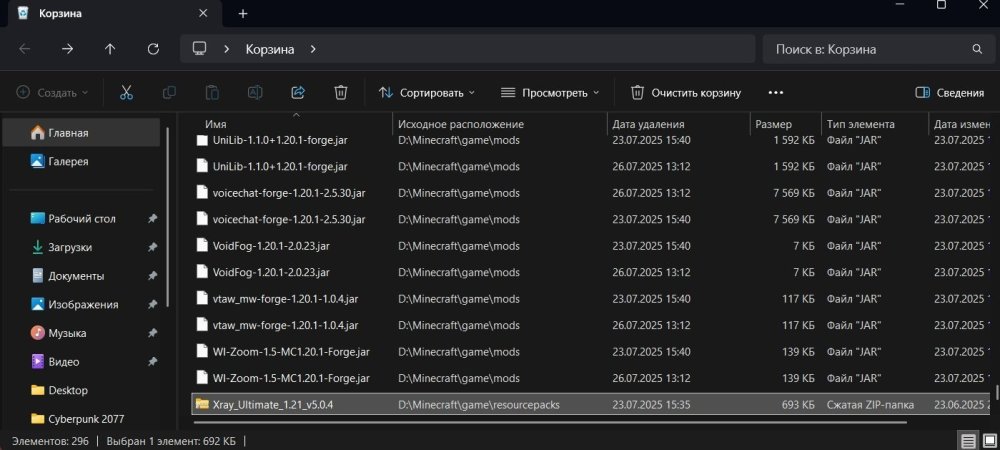
Task: Select the Корзина tab
Action: (116, 13)
